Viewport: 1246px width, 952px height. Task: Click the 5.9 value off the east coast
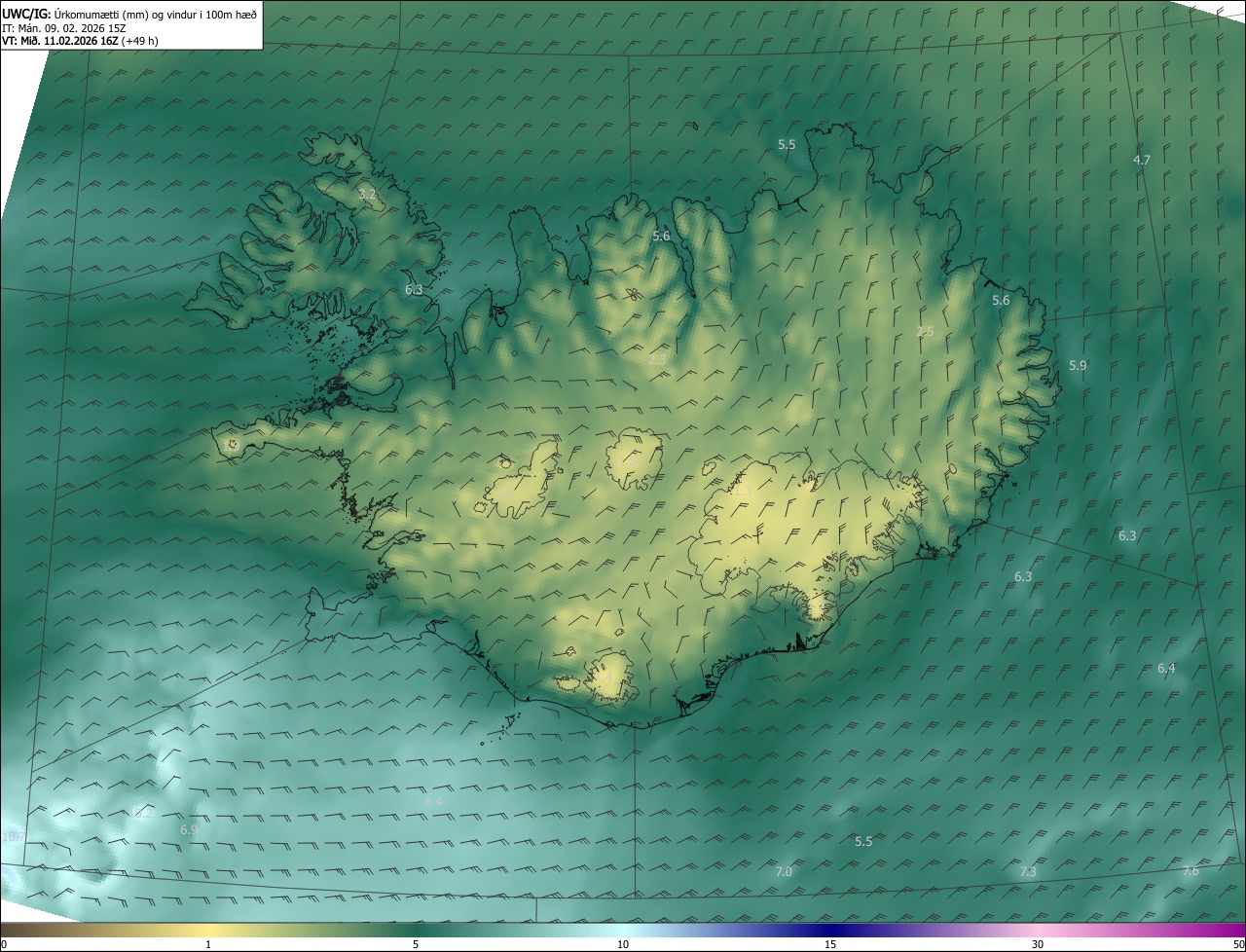(x=1078, y=366)
